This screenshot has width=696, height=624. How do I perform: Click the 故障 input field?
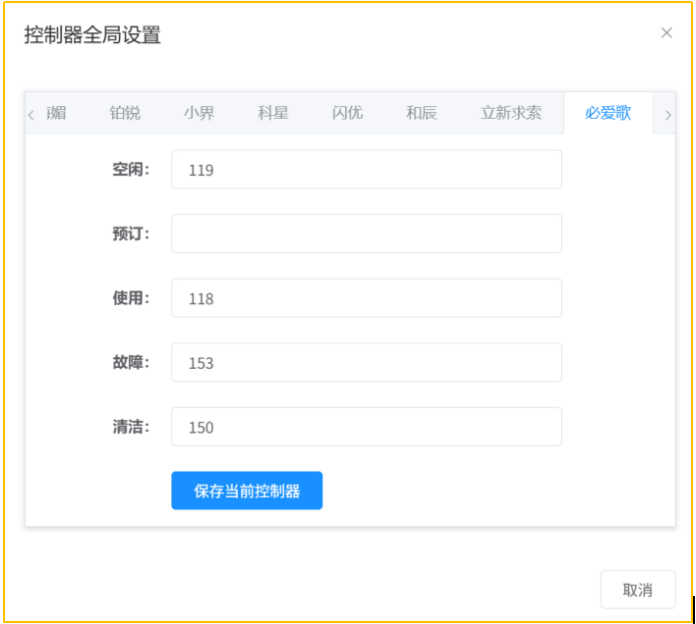367,362
